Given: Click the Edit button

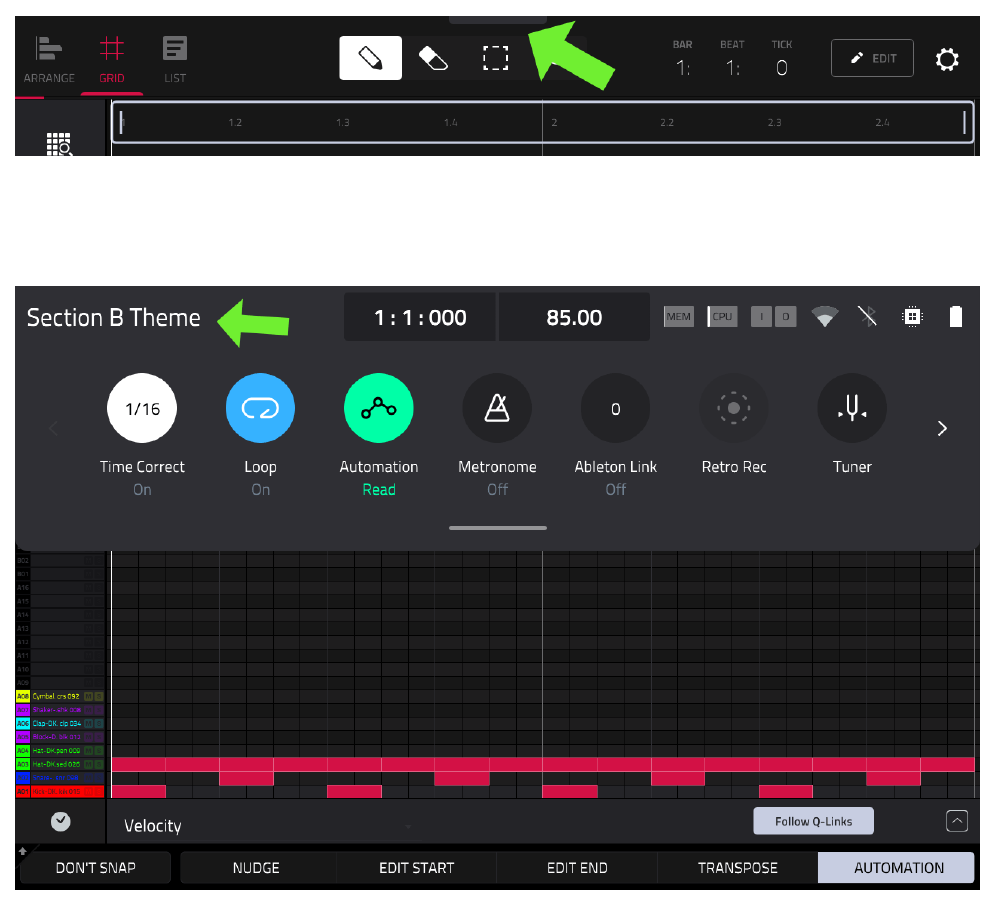Looking at the screenshot, I should coord(872,58).
